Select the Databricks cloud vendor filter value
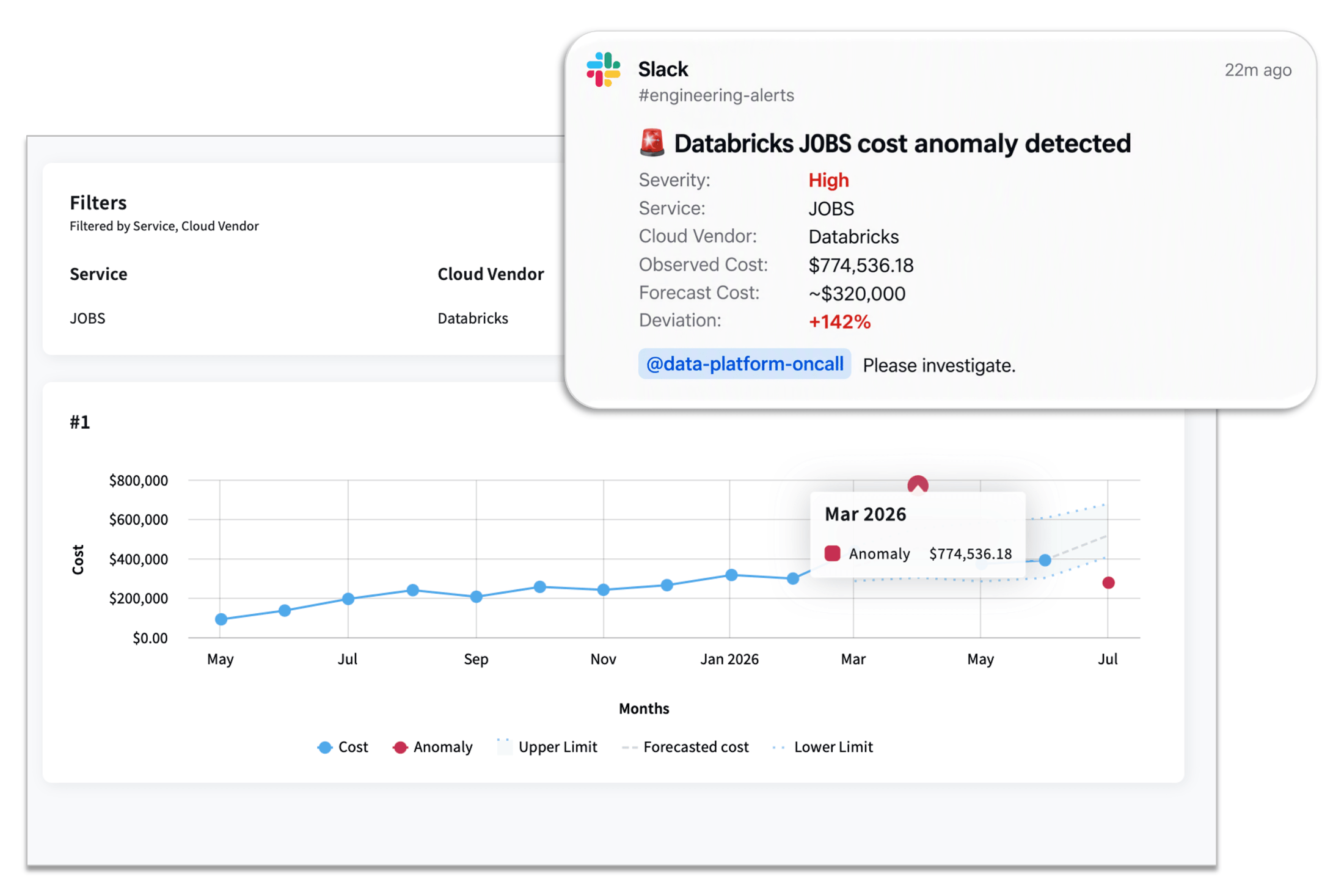The height and width of the screenshot is (896, 1344). click(473, 318)
